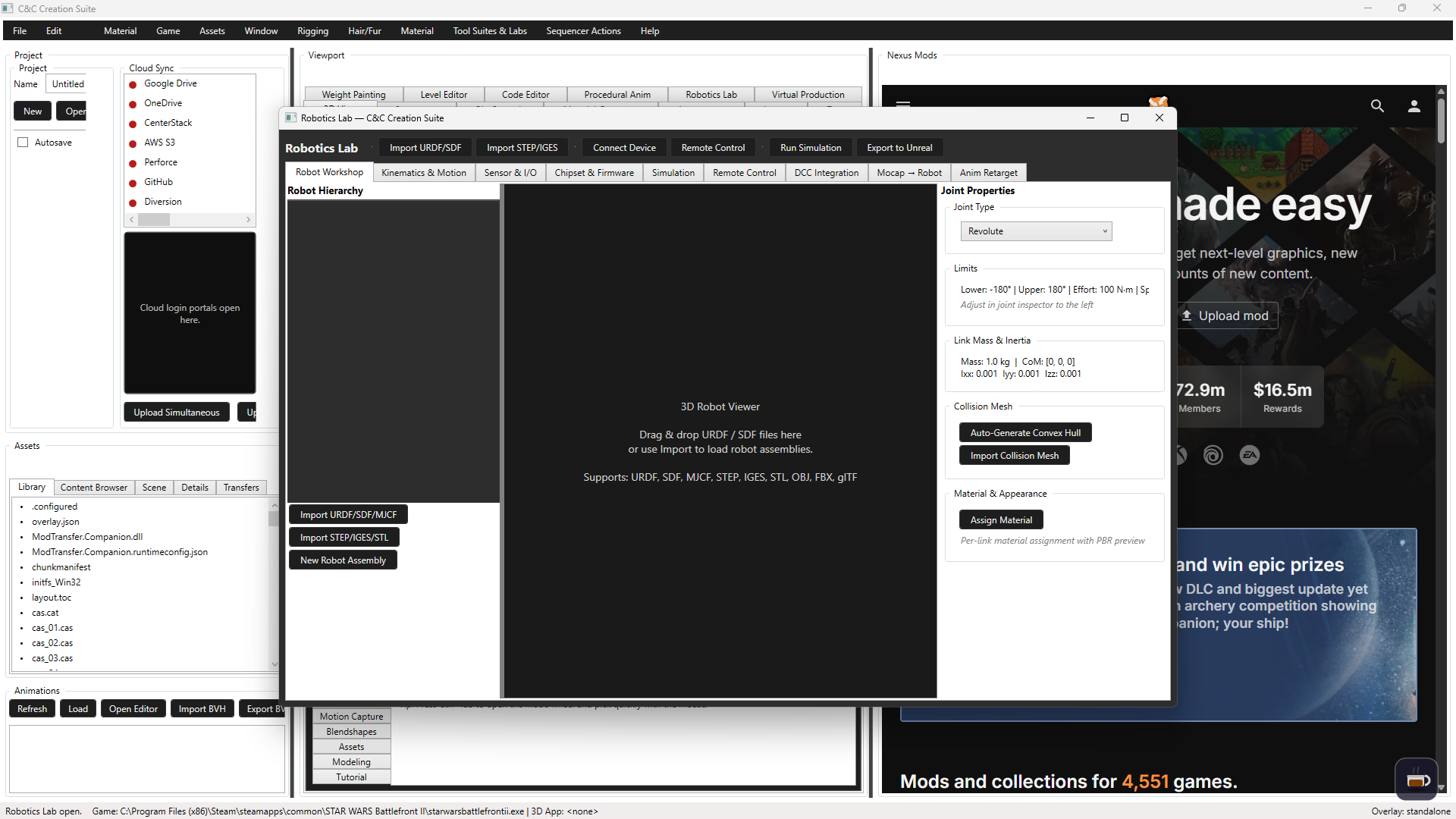Image resolution: width=1456 pixels, height=819 pixels.
Task: Toggle the Google Drive sync status dot
Action: [133, 84]
